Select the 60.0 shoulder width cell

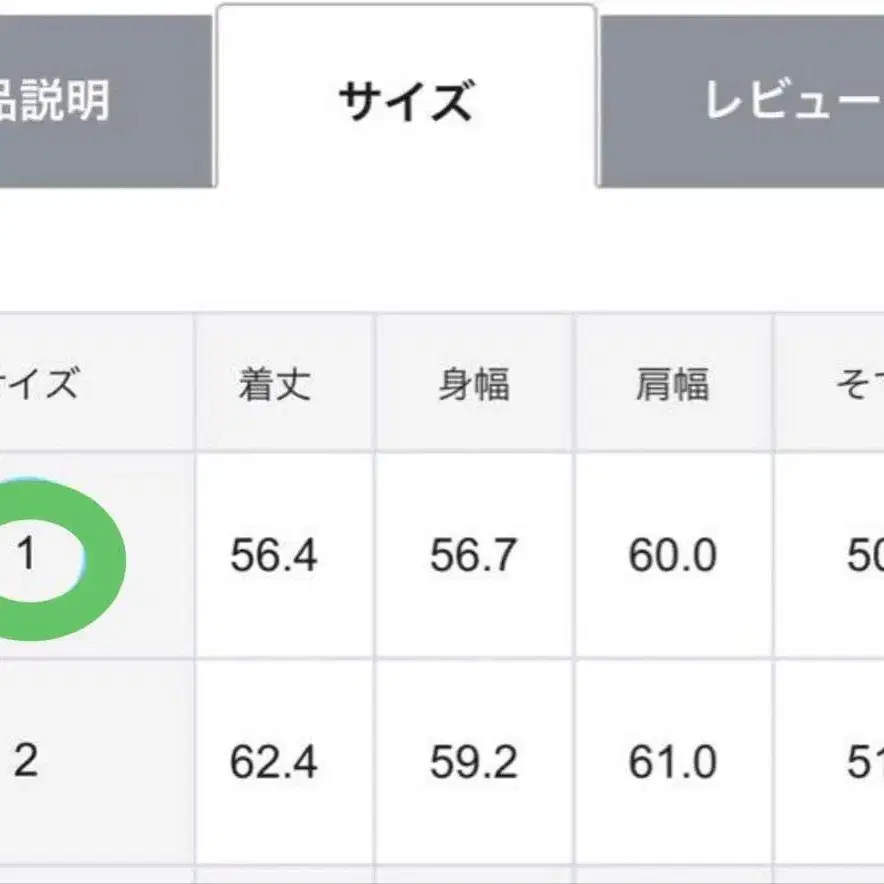672,556
